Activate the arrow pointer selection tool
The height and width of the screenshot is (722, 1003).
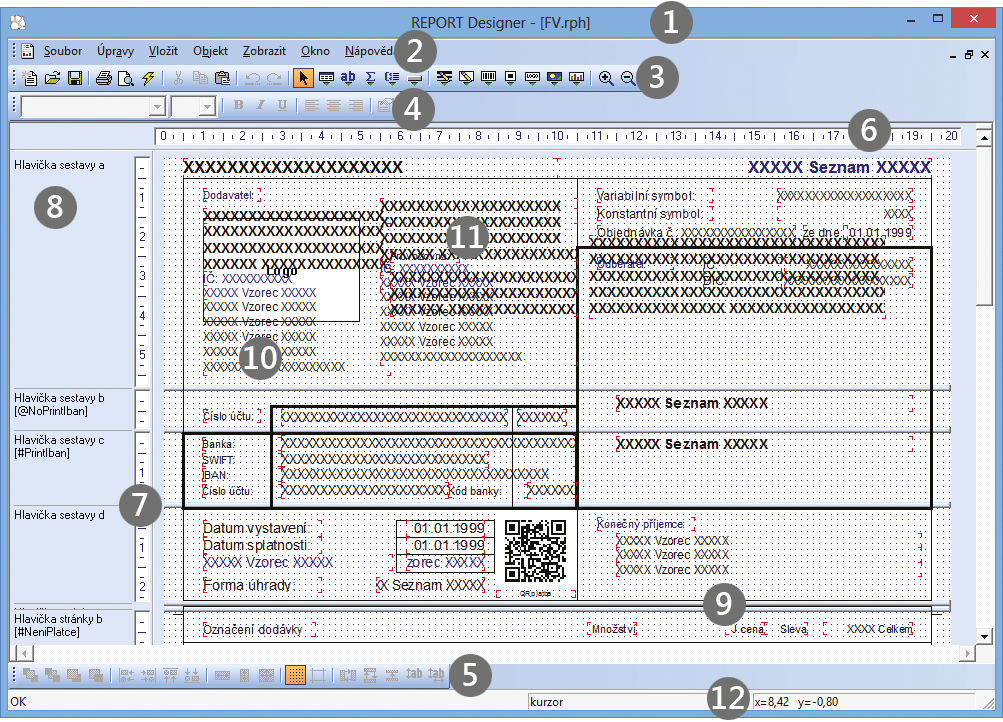[x=303, y=78]
